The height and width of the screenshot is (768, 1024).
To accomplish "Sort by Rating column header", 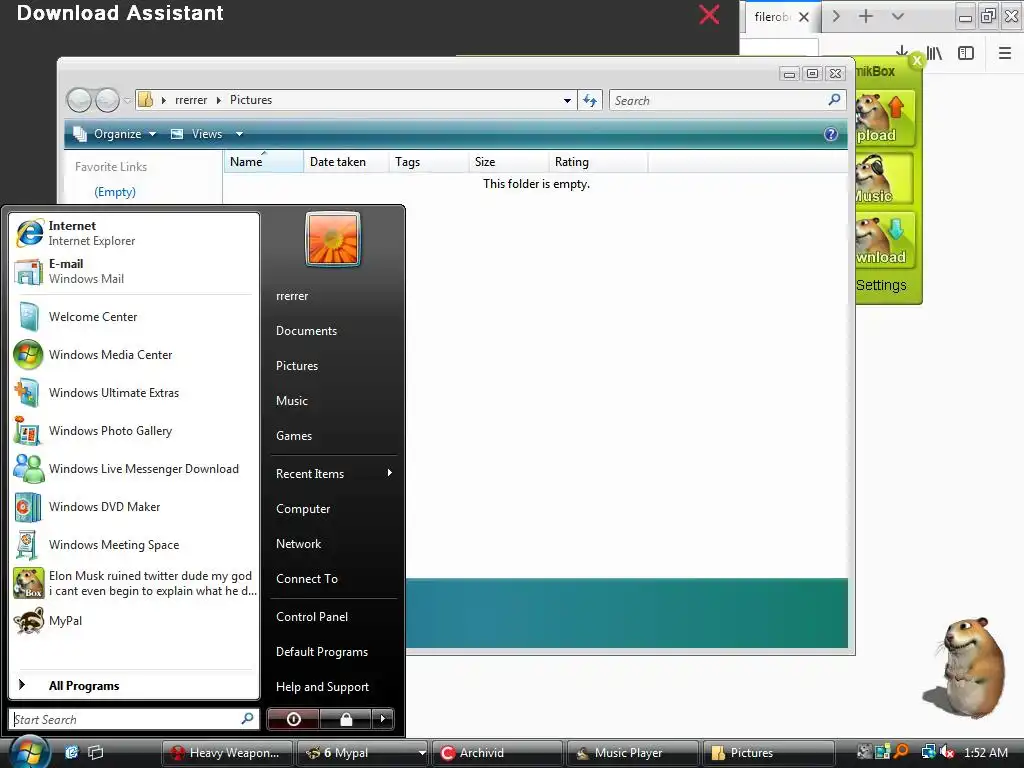I will point(598,162).
